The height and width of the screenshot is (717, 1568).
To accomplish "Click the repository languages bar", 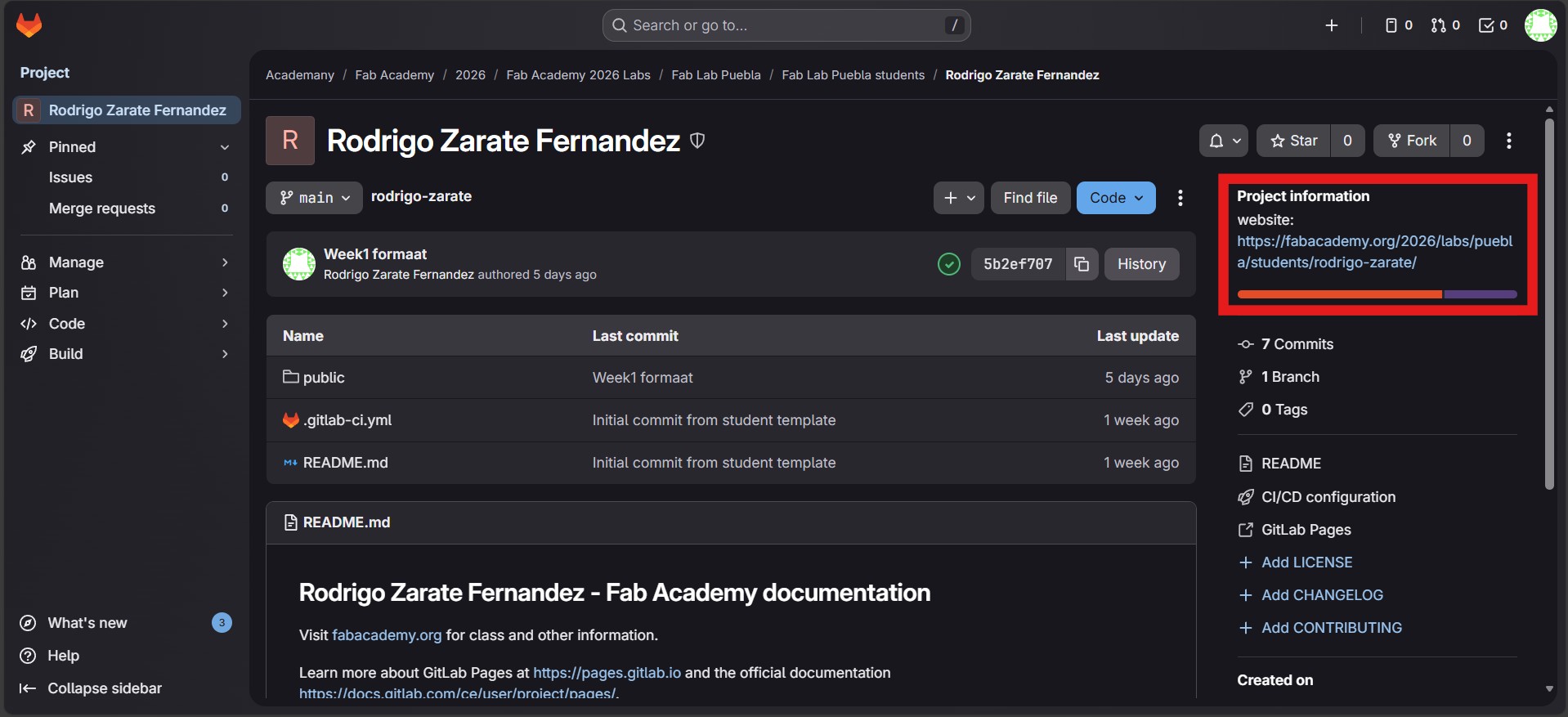I will (1377, 294).
